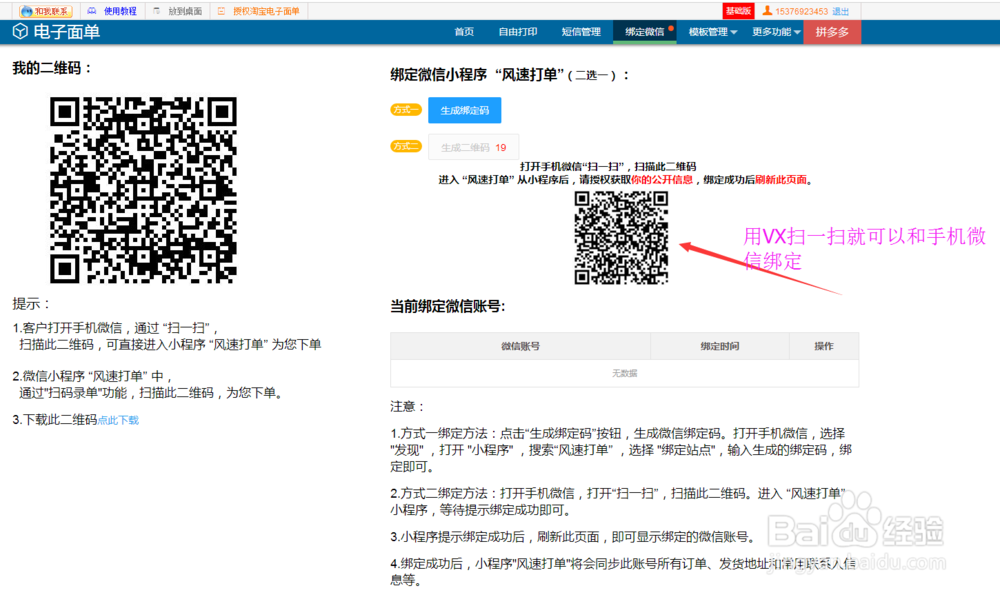Click the 方式二 orange label

point(406,147)
